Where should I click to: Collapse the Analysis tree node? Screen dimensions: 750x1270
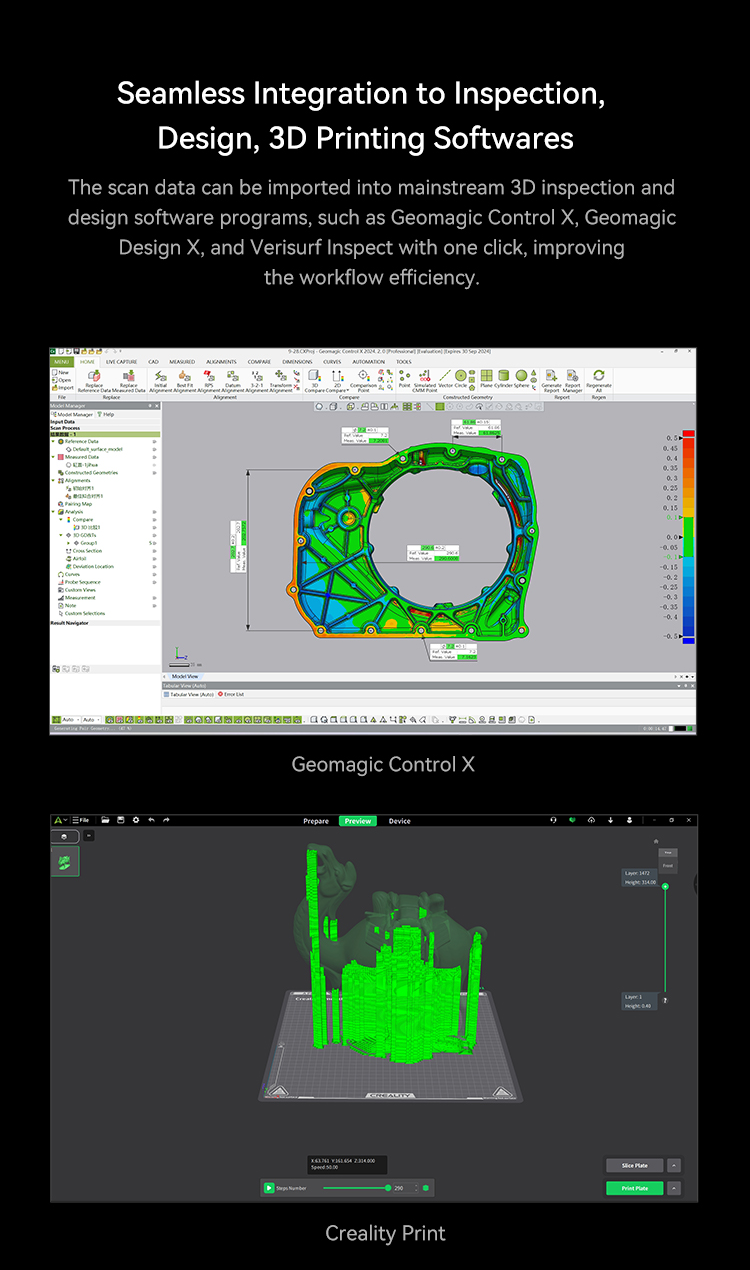pos(54,512)
